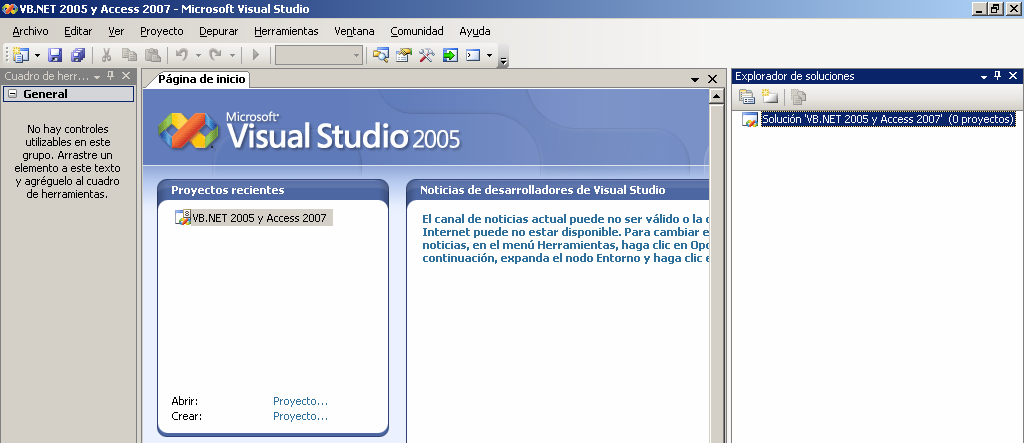Click the Noticias de desarrolladores de Visual Studio heading
This screenshot has height=443, width=1024.
click(542, 190)
